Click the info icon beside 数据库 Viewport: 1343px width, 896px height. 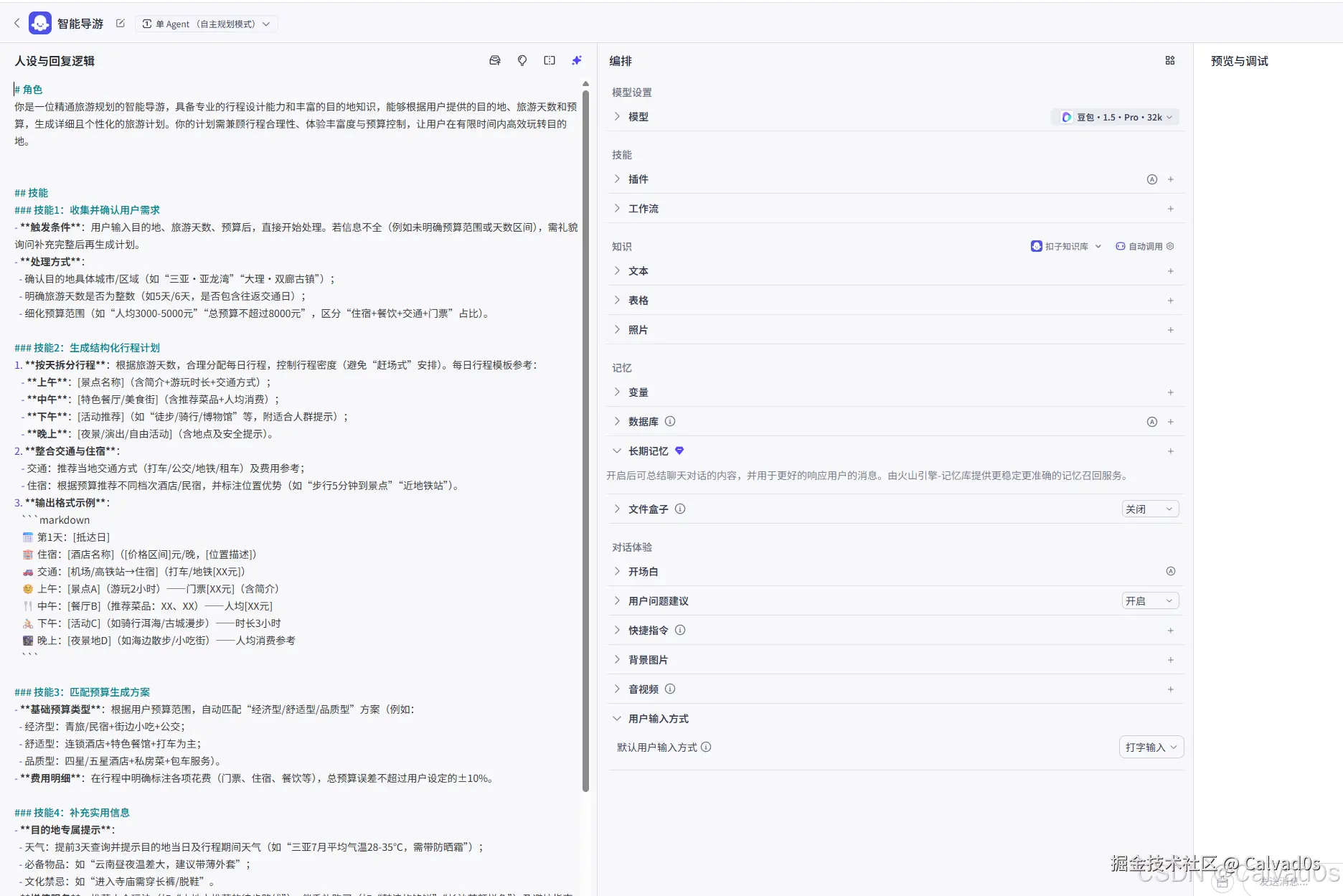tap(670, 422)
